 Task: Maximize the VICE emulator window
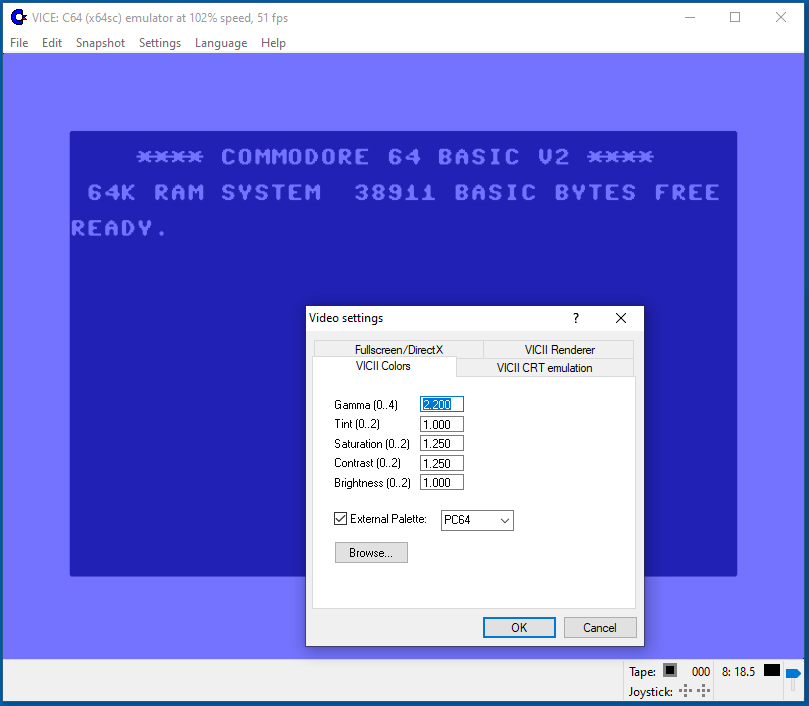pyautogui.click(x=735, y=18)
